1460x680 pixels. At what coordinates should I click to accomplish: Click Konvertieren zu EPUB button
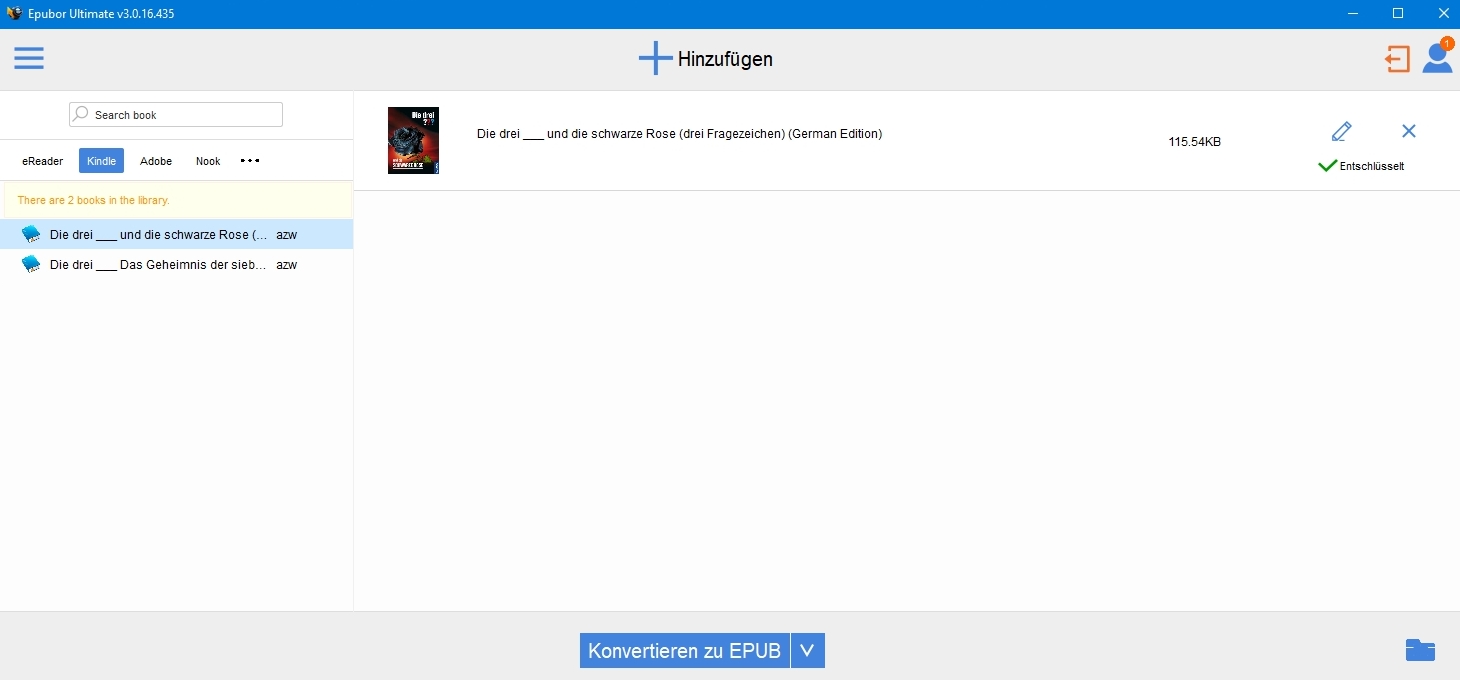click(684, 650)
